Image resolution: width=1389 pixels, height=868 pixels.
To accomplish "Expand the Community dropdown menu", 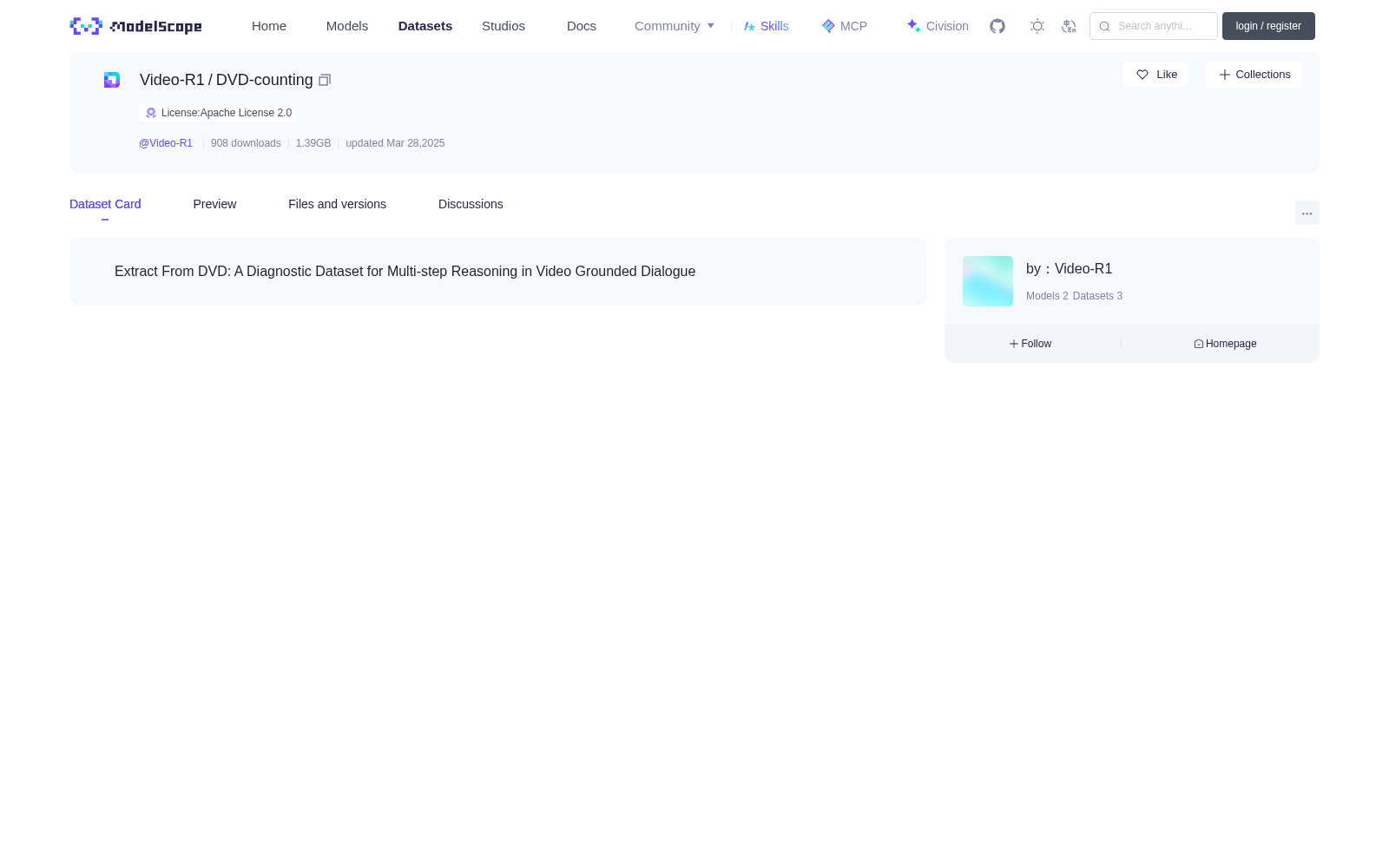I will [675, 26].
